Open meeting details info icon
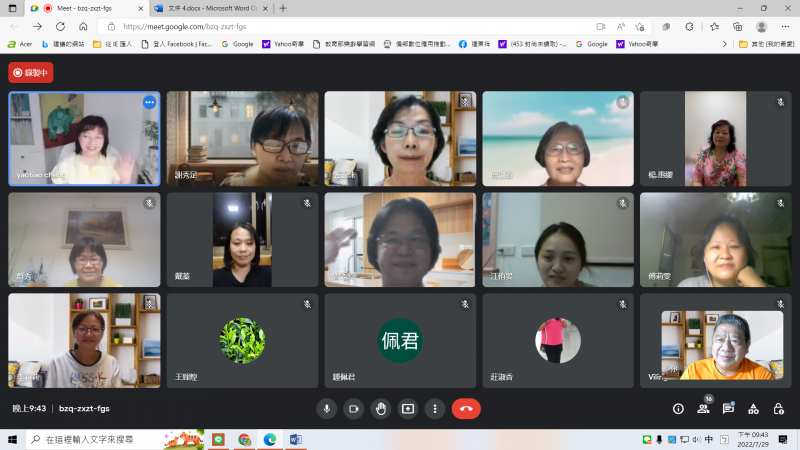Screen dimensions: 800x450 click(678, 409)
